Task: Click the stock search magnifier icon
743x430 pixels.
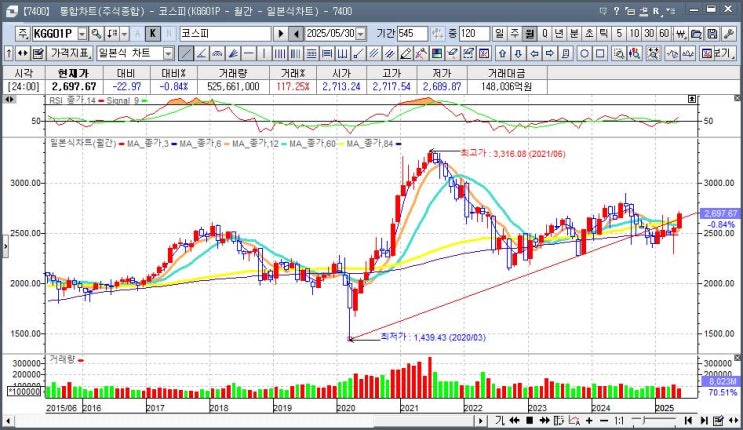Action: tap(96, 34)
